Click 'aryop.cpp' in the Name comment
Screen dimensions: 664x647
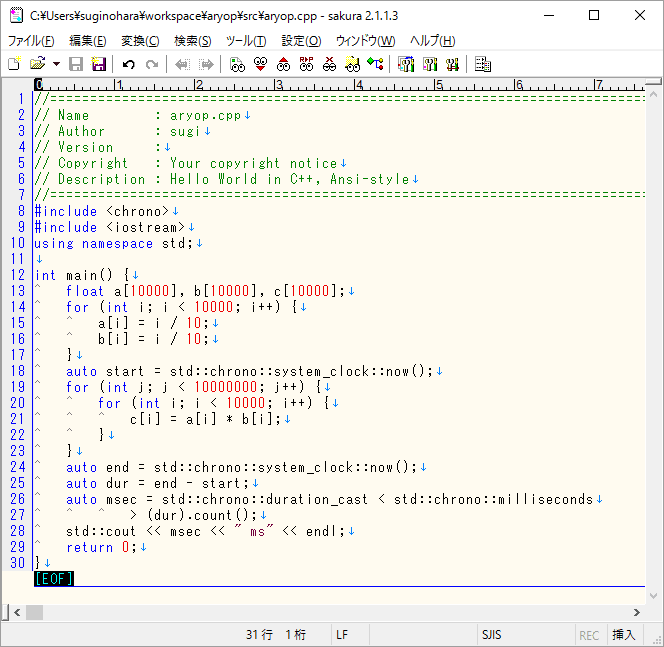pyautogui.click(x=205, y=116)
